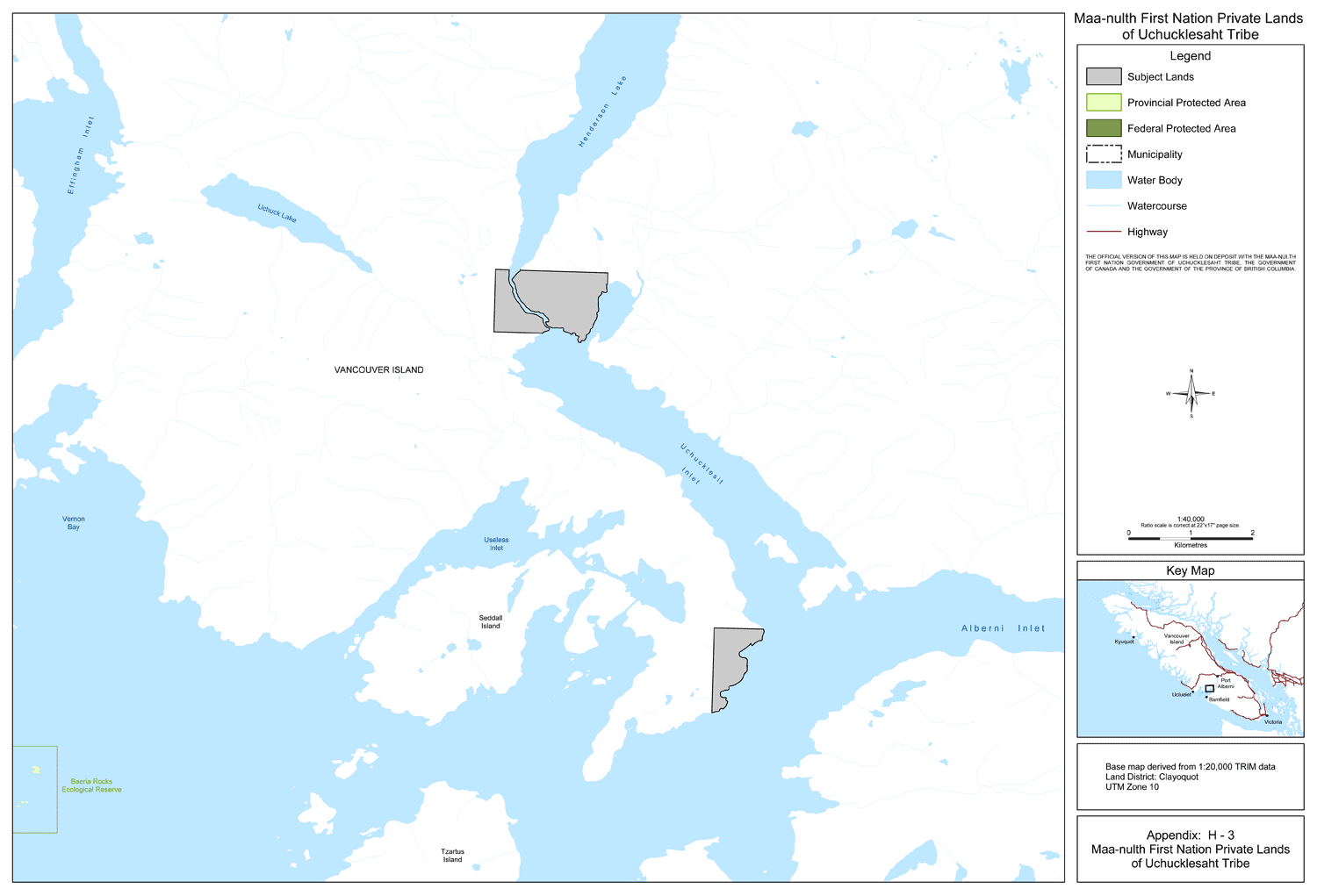1317x896 pixels.
Task: Click the study area rectangle in Key Map
Action: tap(1209, 689)
